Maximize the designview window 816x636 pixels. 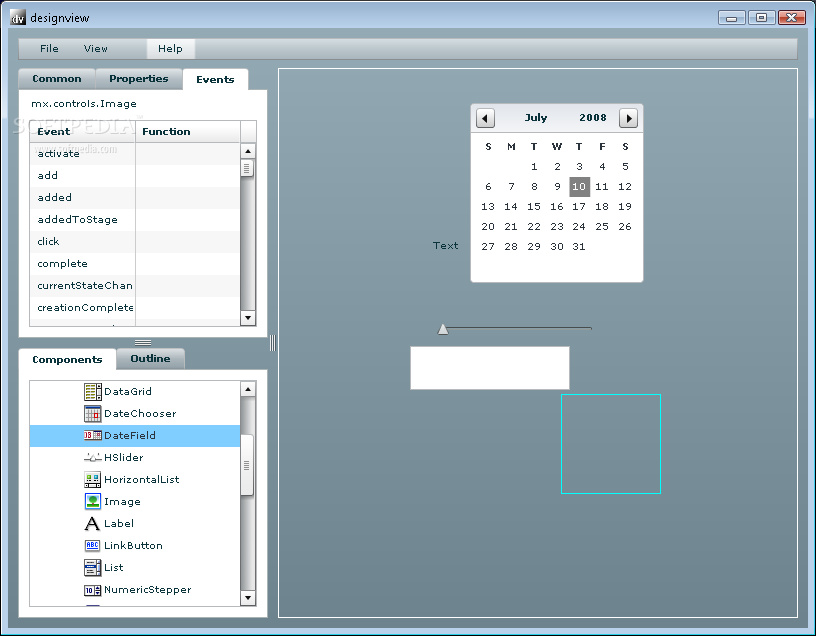pyautogui.click(x=761, y=18)
